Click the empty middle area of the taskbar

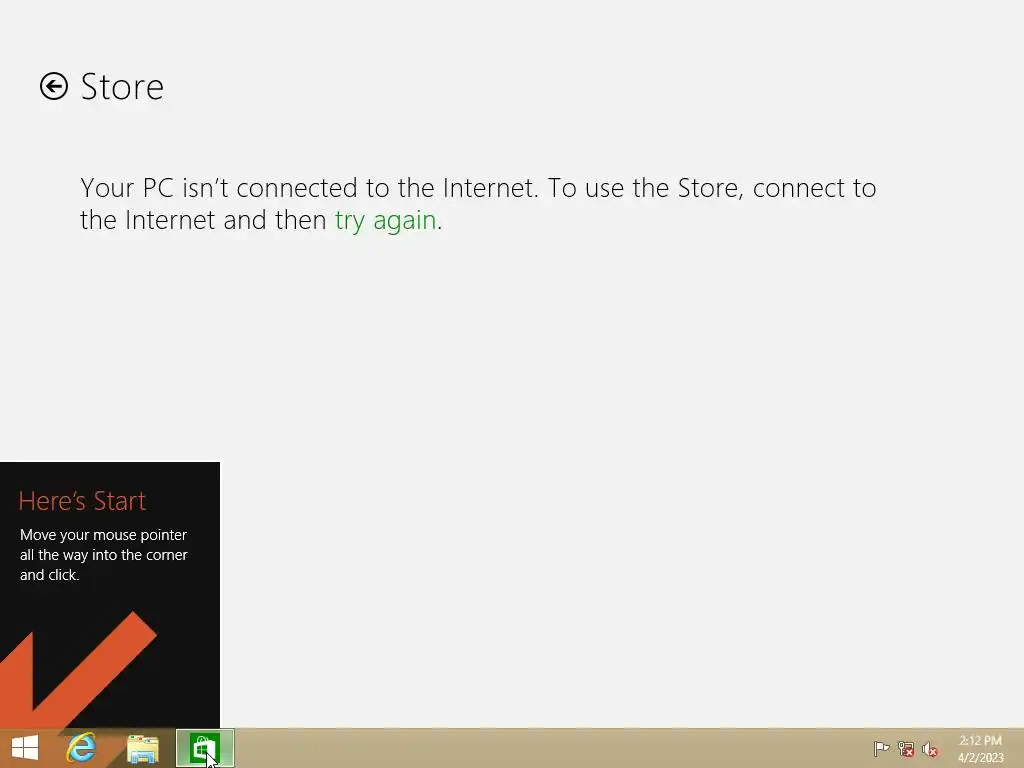549,748
